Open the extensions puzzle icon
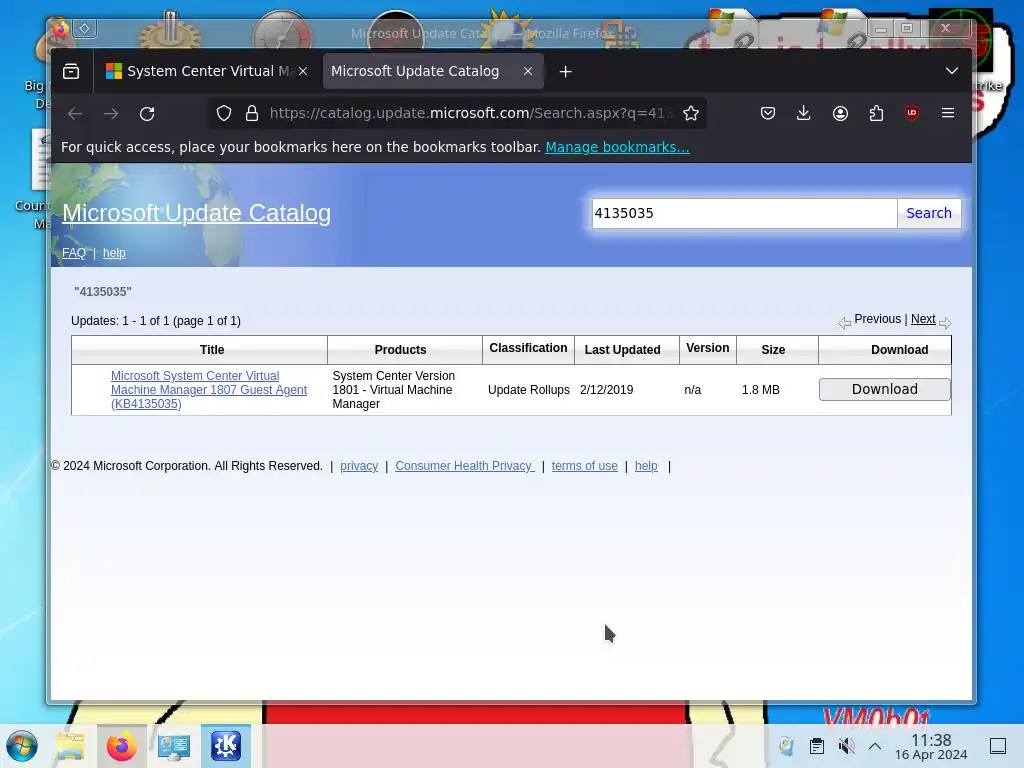1024x768 pixels. pyautogui.click(x=876, y=113)
